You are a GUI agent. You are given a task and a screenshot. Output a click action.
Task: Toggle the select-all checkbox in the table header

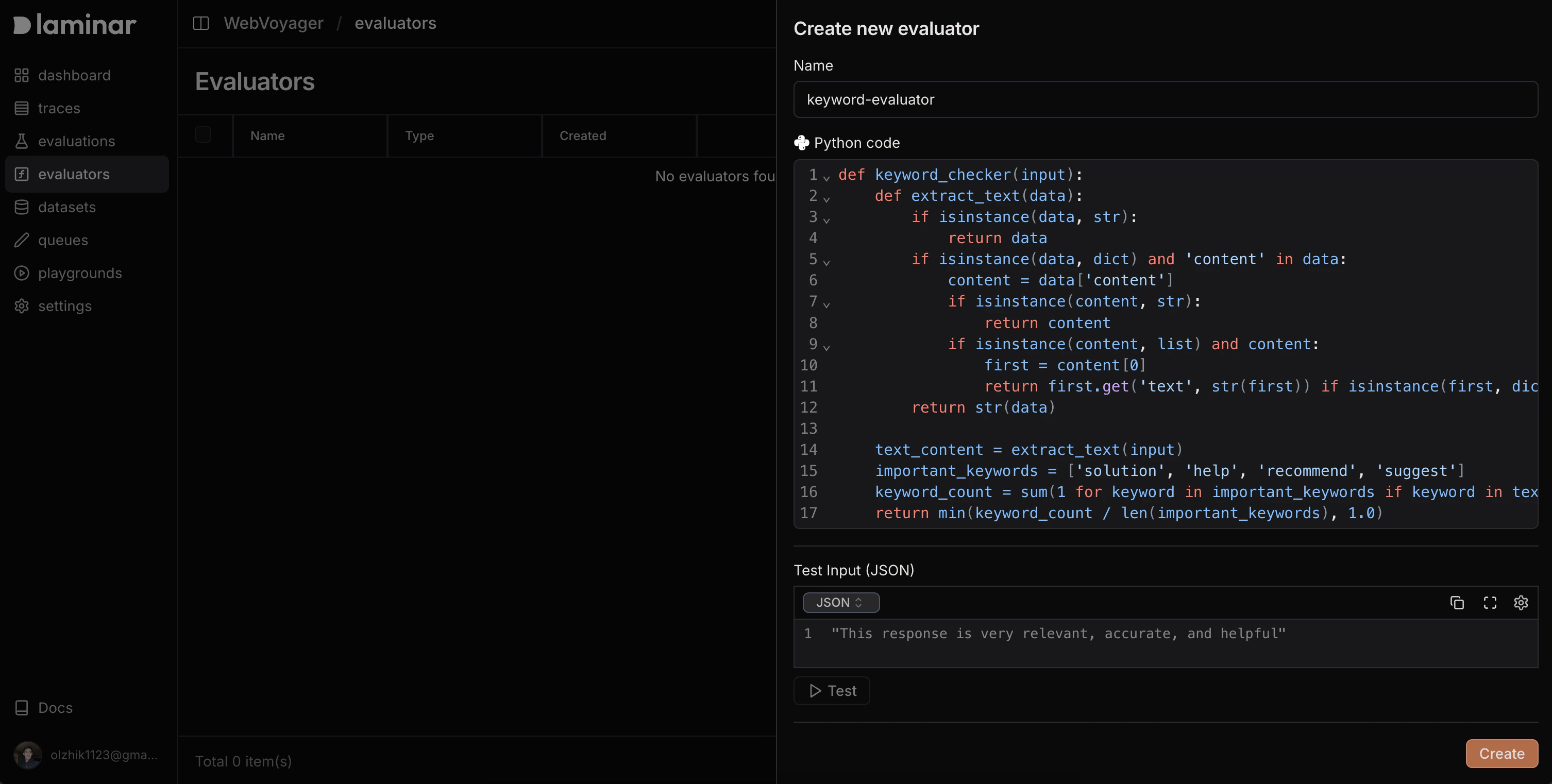[x=203, y=134]
